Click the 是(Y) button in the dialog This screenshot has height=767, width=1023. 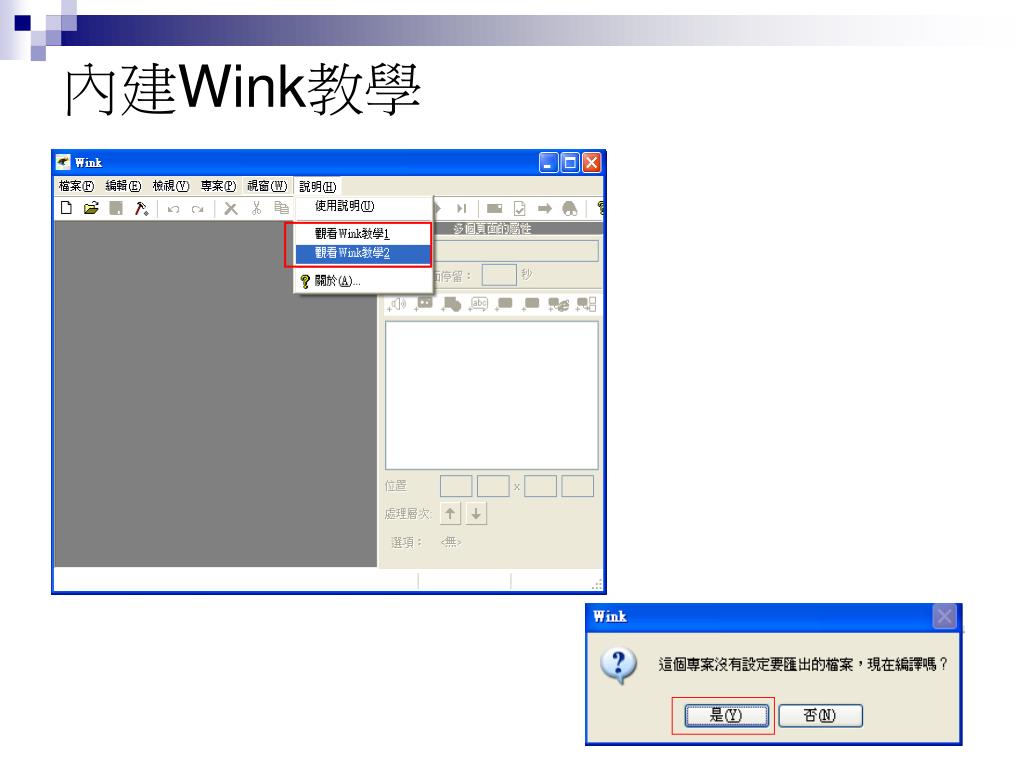pos(726,715)
